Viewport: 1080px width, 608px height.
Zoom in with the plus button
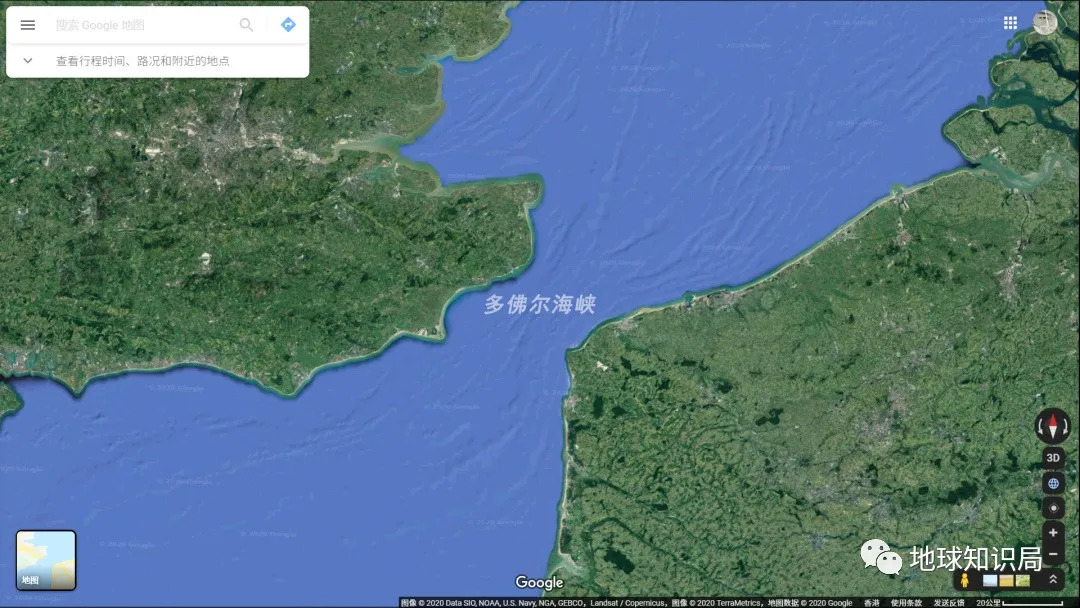point(1052,533)
